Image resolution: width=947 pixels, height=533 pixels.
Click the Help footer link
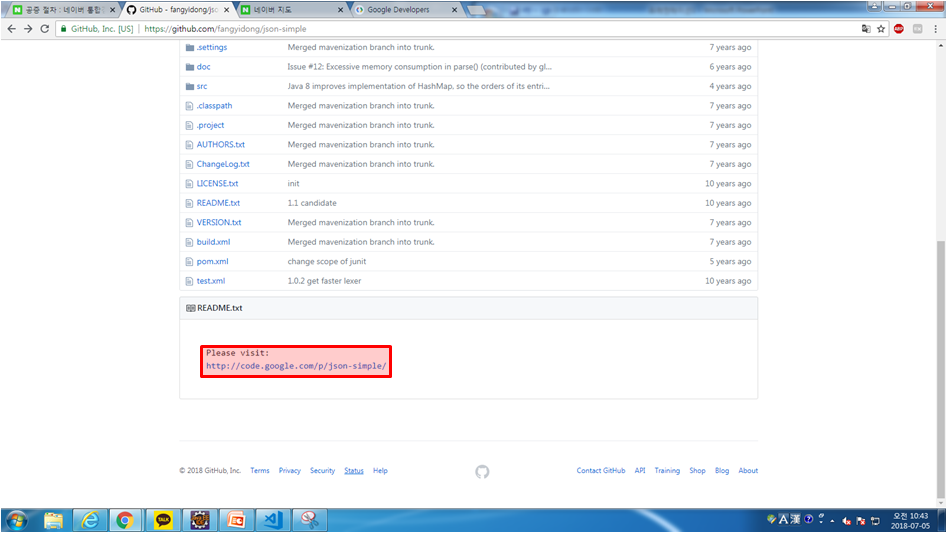(380, 470)
